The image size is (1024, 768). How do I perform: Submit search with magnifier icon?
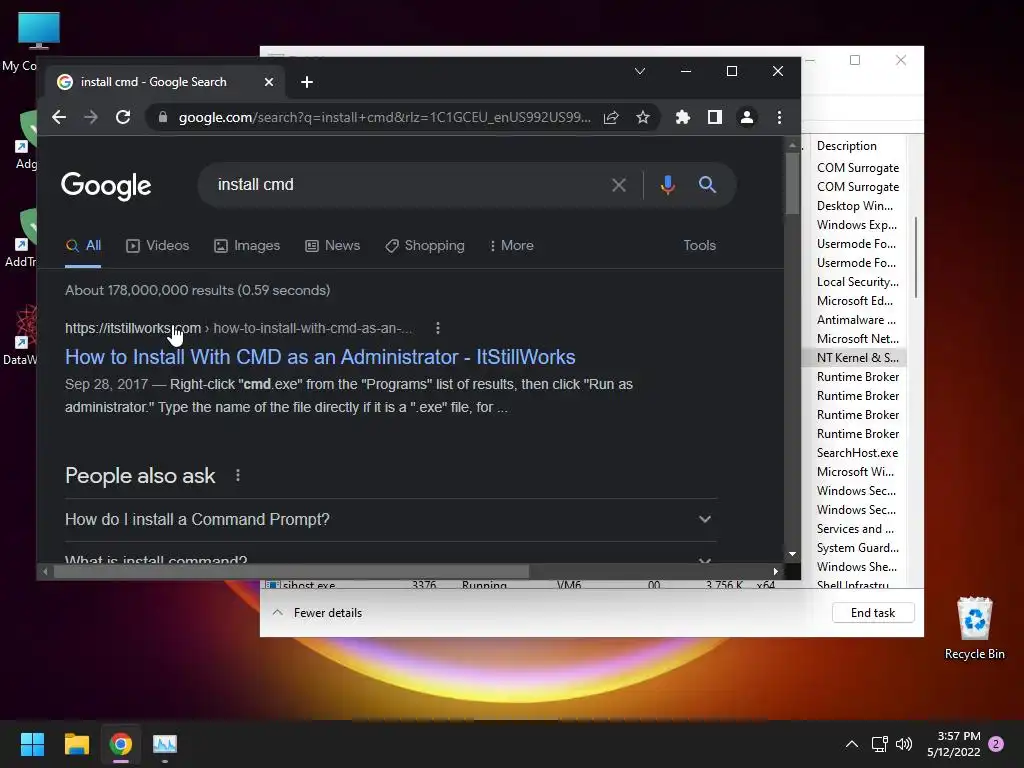707,185
